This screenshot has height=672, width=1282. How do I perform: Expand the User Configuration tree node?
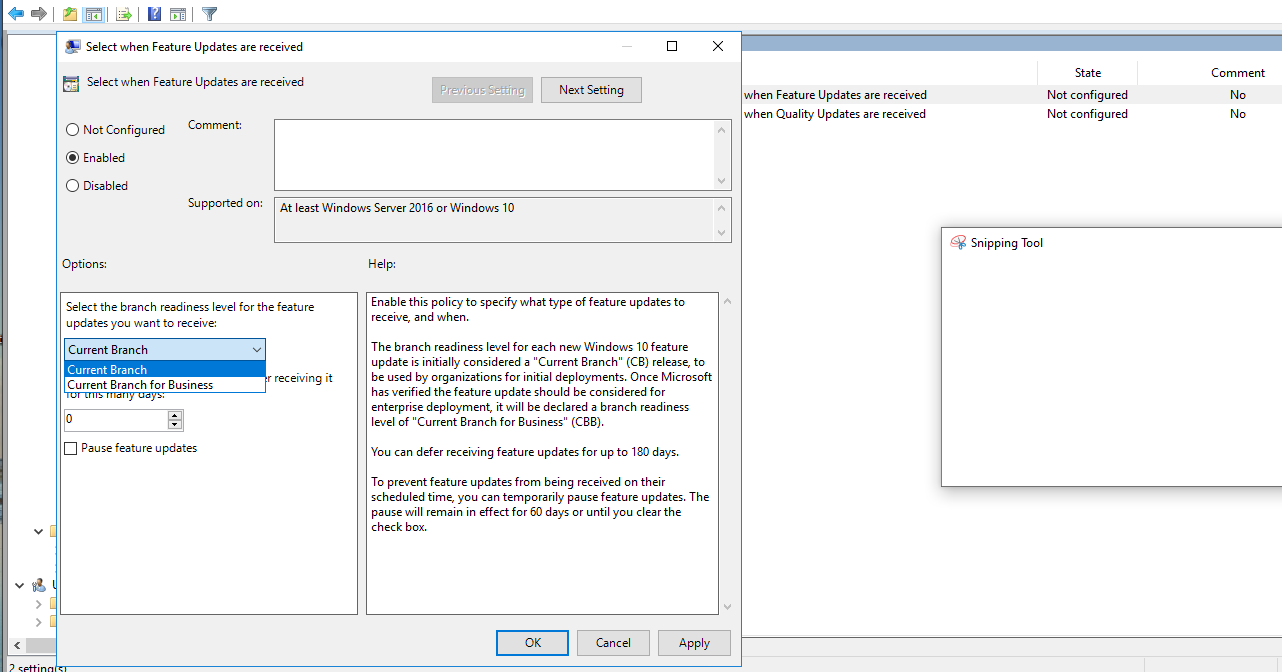click(18, 584)
